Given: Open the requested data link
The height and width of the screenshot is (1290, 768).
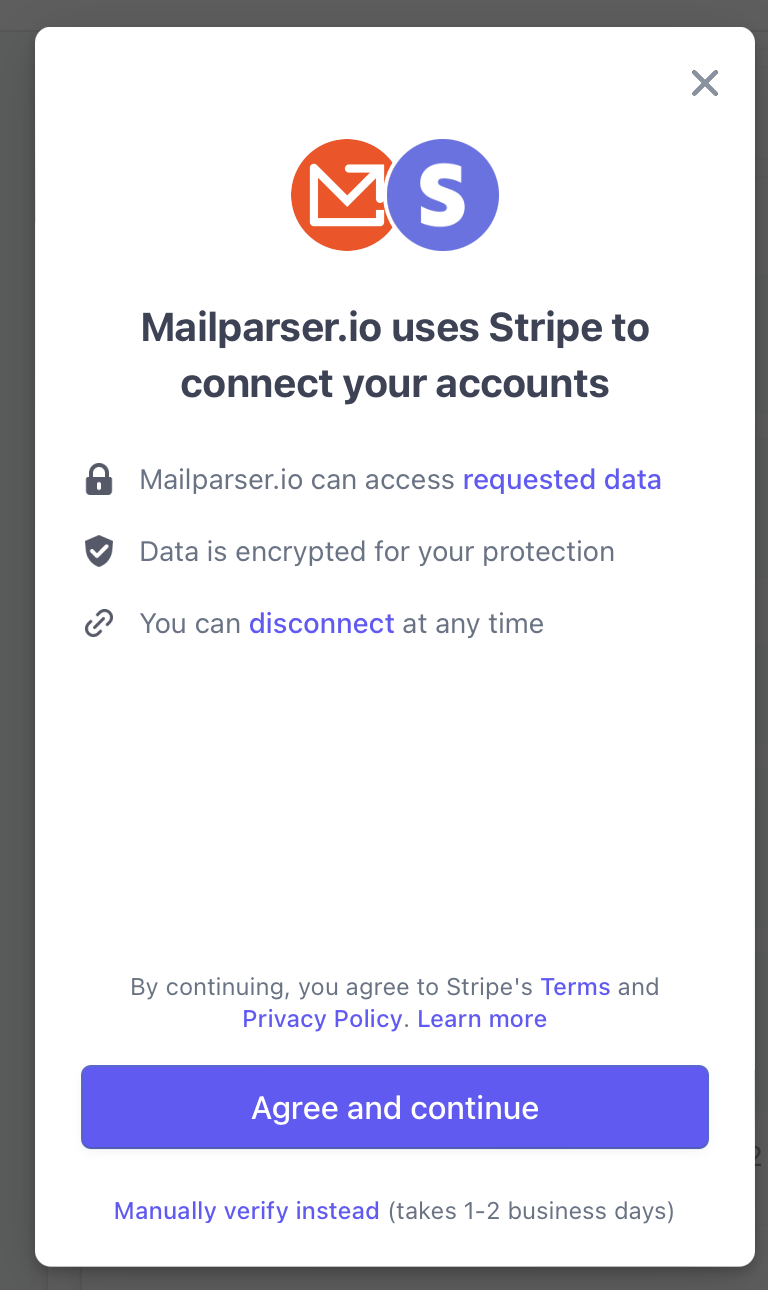Looking at the screenshot, I should tap(562, 480).
